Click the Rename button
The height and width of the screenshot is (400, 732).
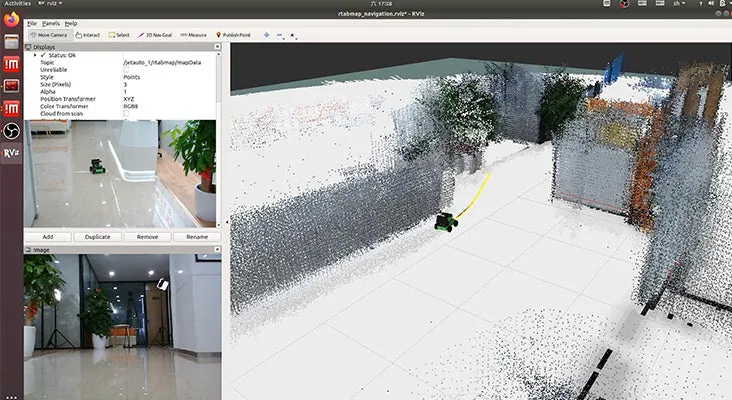[197, 237]
